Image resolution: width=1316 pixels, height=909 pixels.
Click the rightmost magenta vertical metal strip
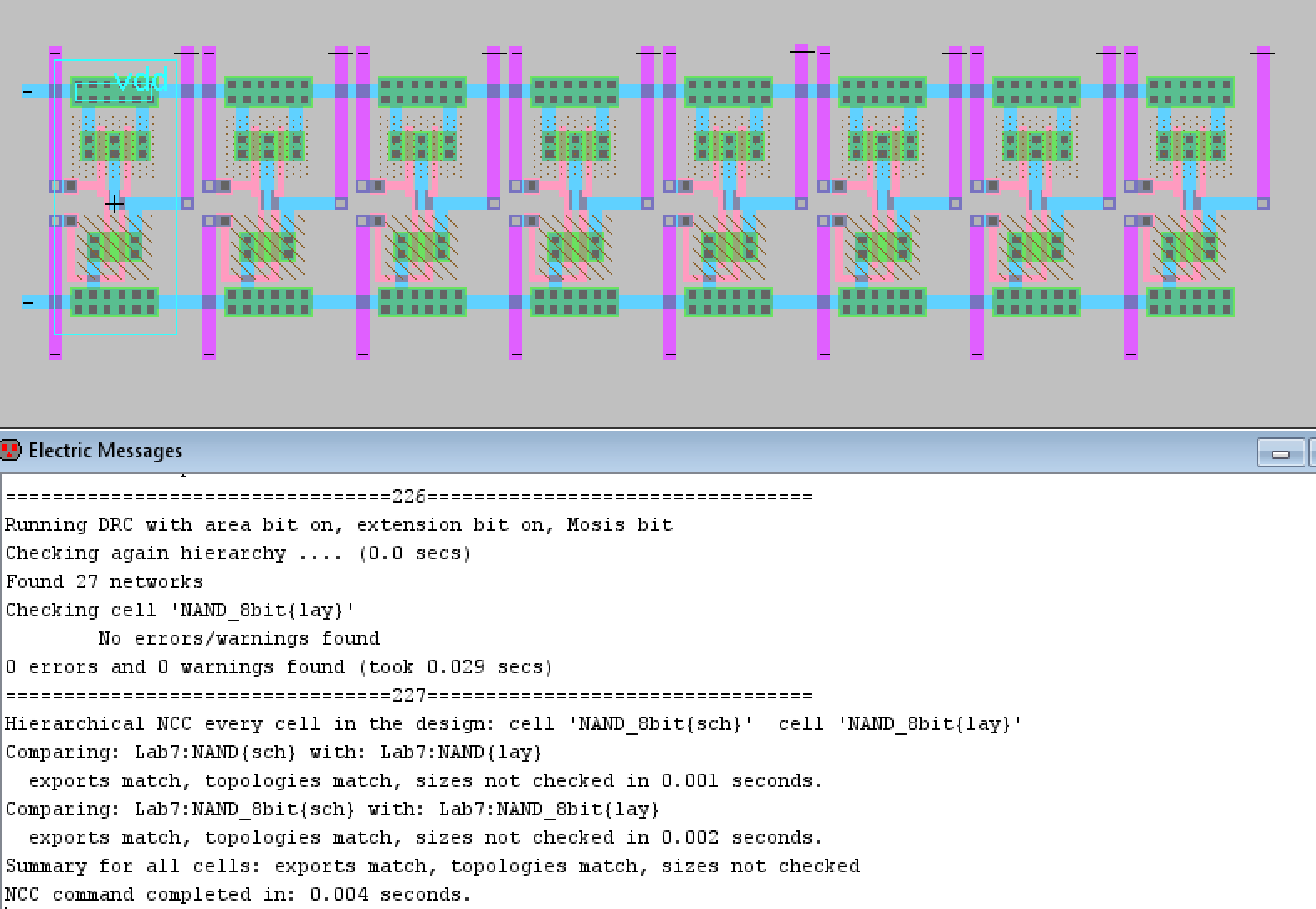pos(1262,125)
